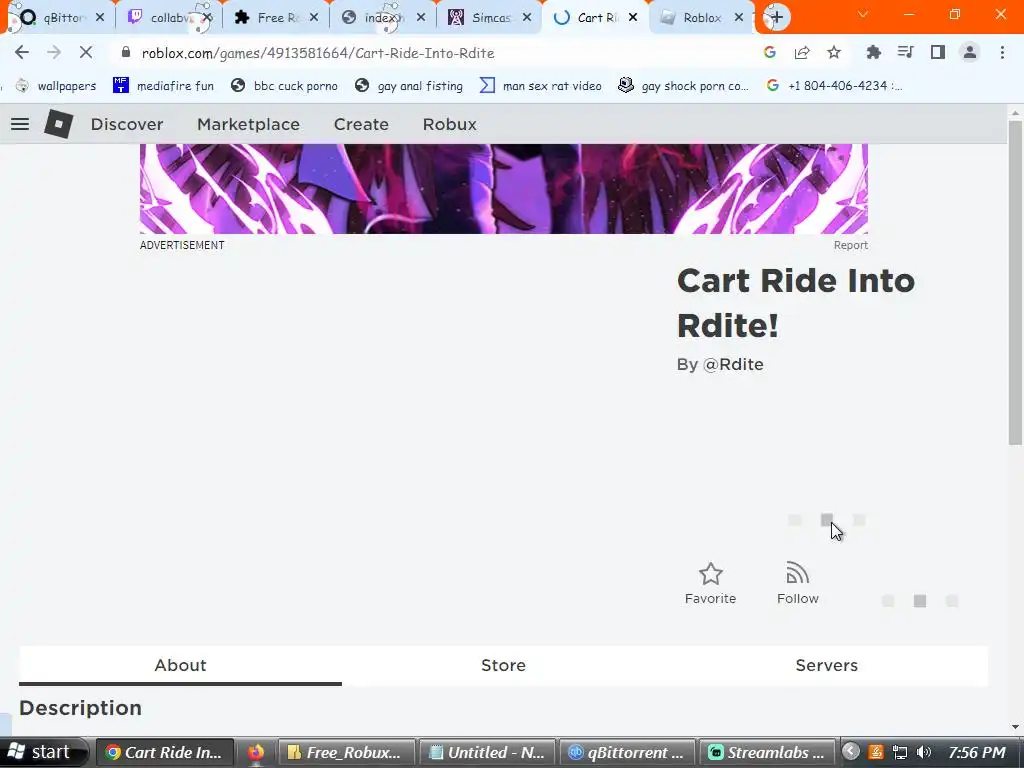Image resolution: width=1024 pixels, height=768 pixels.
Task: Open Untitled Notepad taskbar item
Action: 487,752
